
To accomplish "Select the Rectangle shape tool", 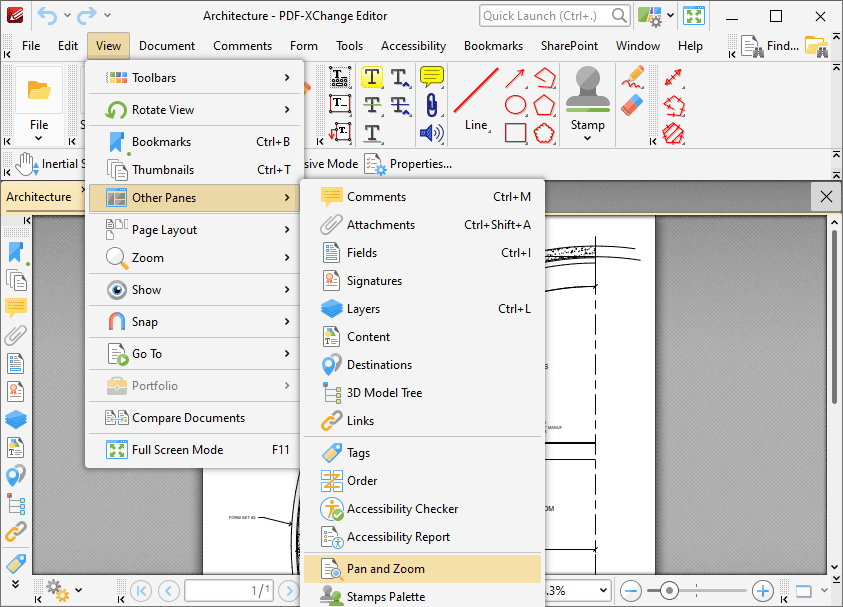I will [x=516, y=133].
